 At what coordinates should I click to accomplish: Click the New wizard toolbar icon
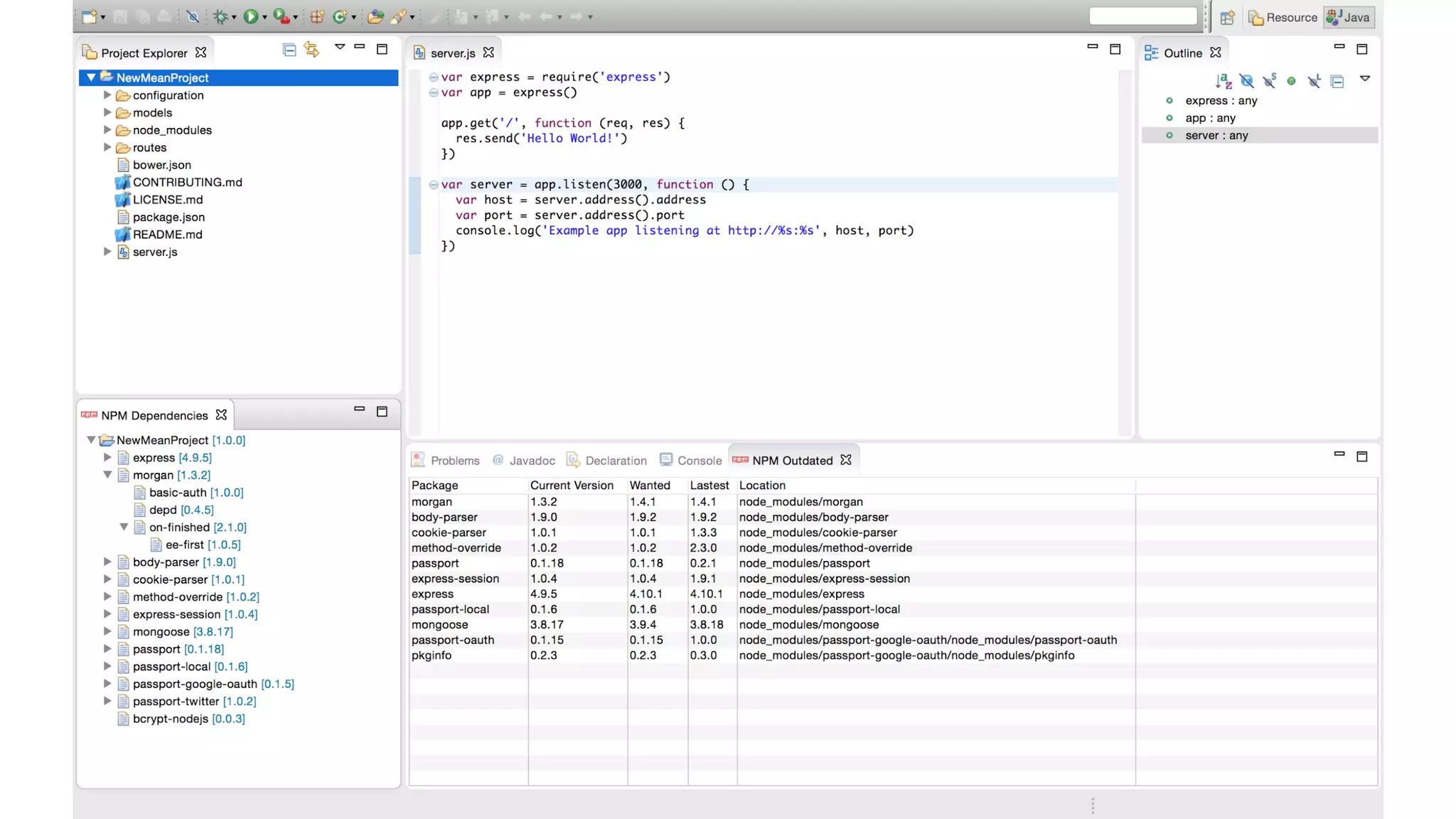pyautogui.click(x=89, y=16)
